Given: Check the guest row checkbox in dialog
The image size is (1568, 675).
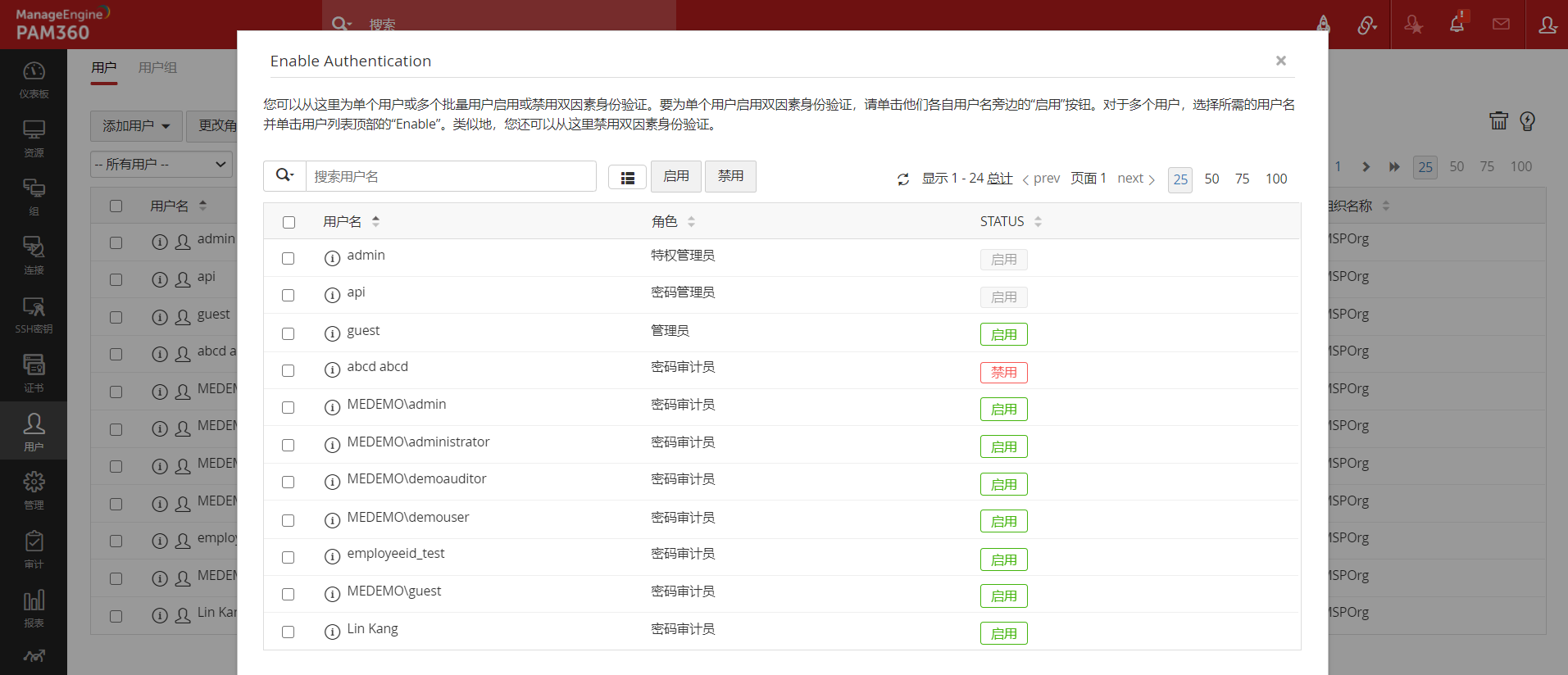Looking at the screenshot, I should pos(289,333).
